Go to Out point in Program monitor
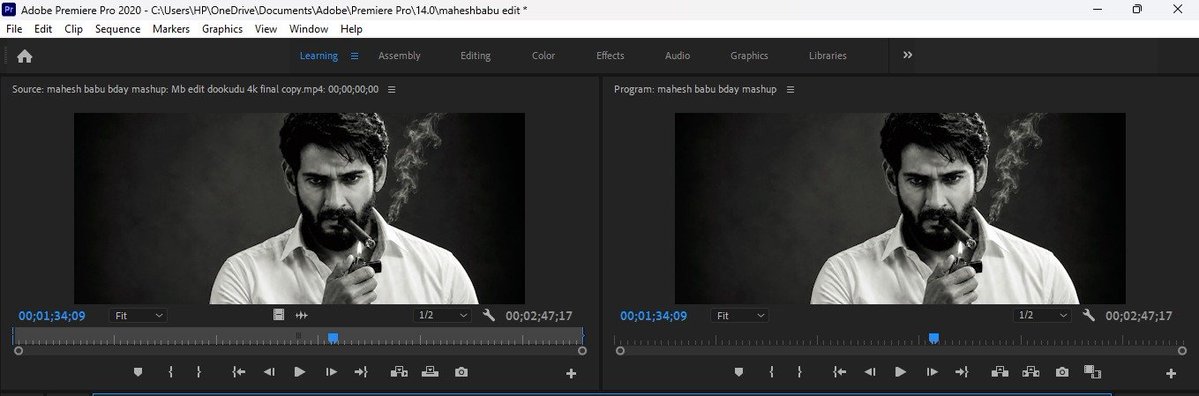 pos(962,372)
